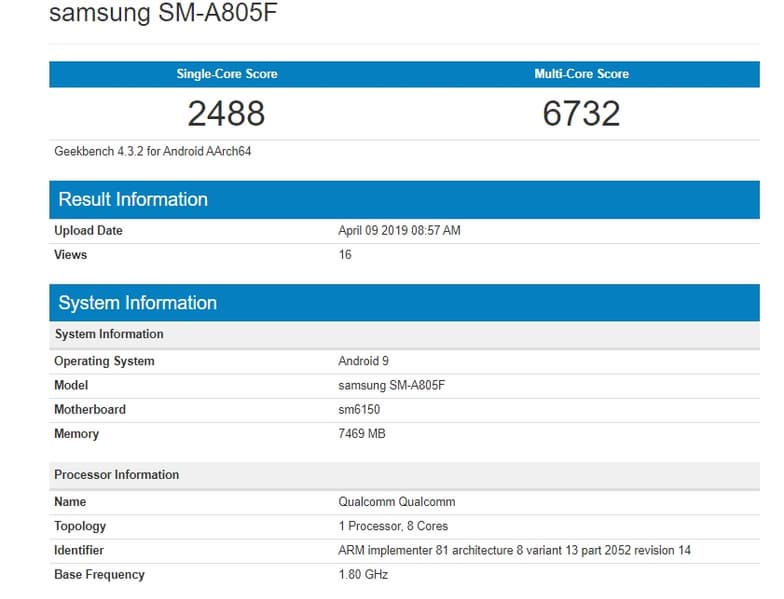Click the blue System Information section header

pyautogui.click(x=137, y=303)
